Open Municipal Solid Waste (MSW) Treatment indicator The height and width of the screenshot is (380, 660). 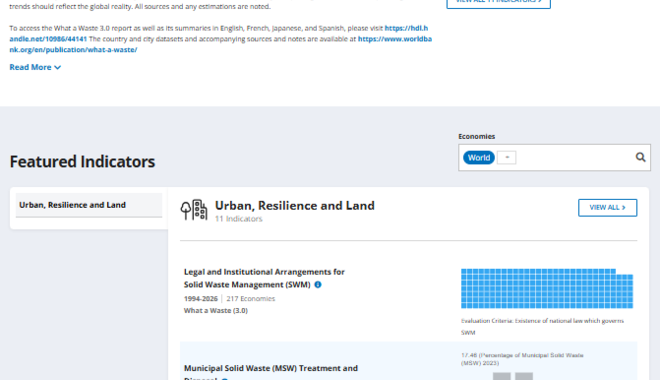click(271, 372)
